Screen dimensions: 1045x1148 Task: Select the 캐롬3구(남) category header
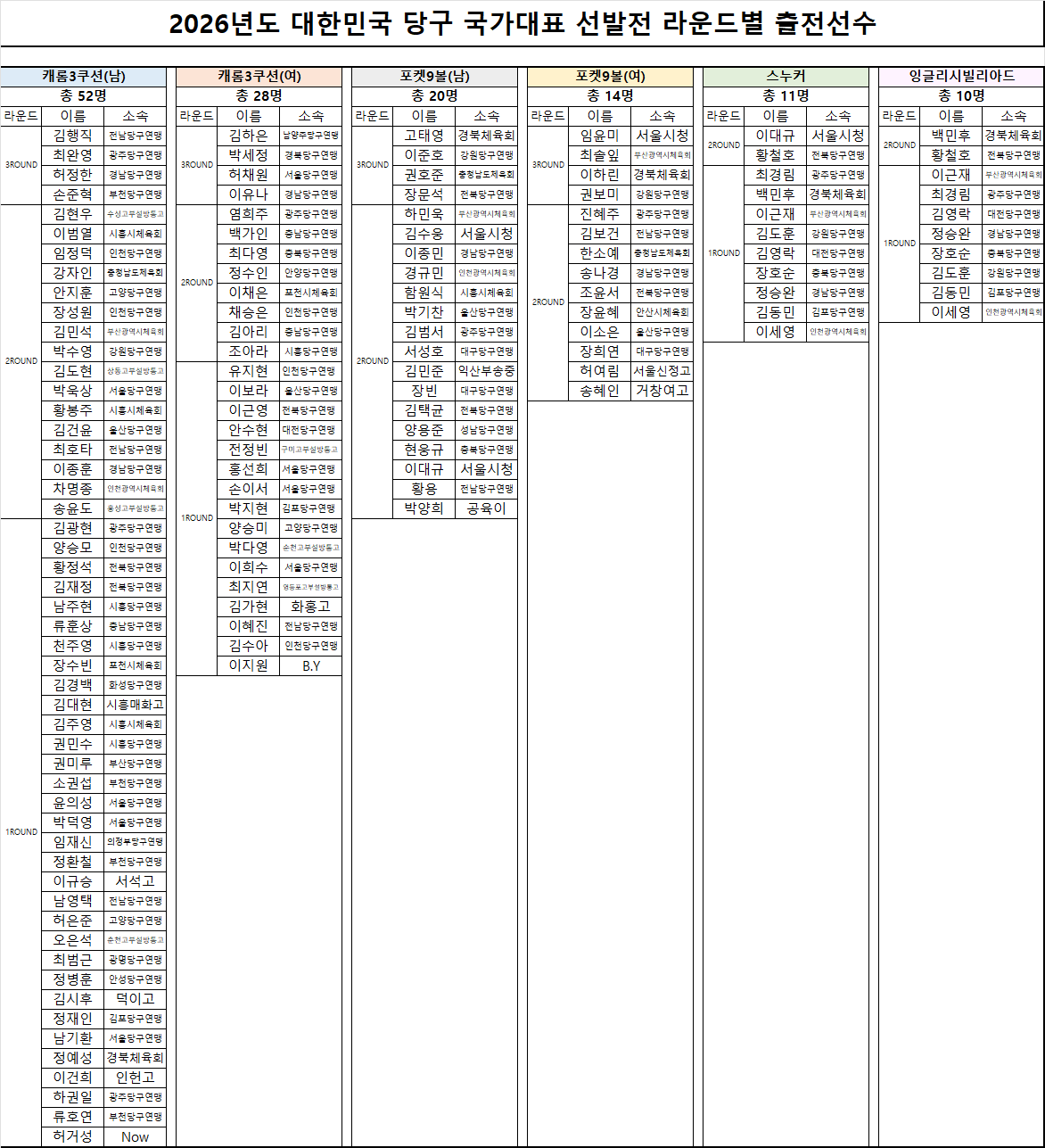click(83, 77)
